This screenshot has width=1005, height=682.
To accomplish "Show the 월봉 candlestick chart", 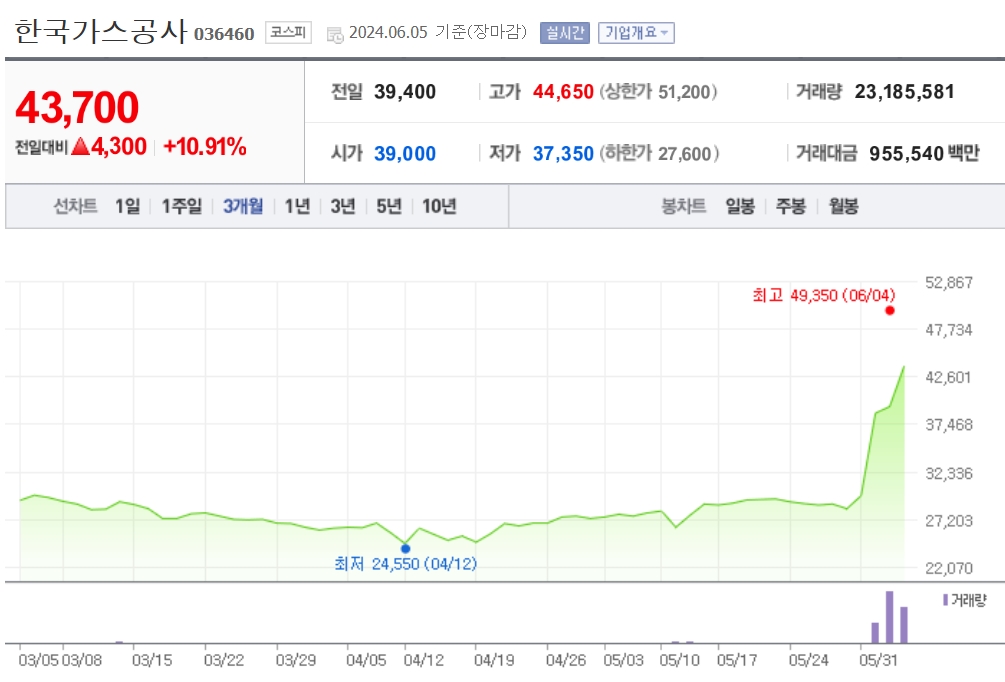I will click(843, 206).
